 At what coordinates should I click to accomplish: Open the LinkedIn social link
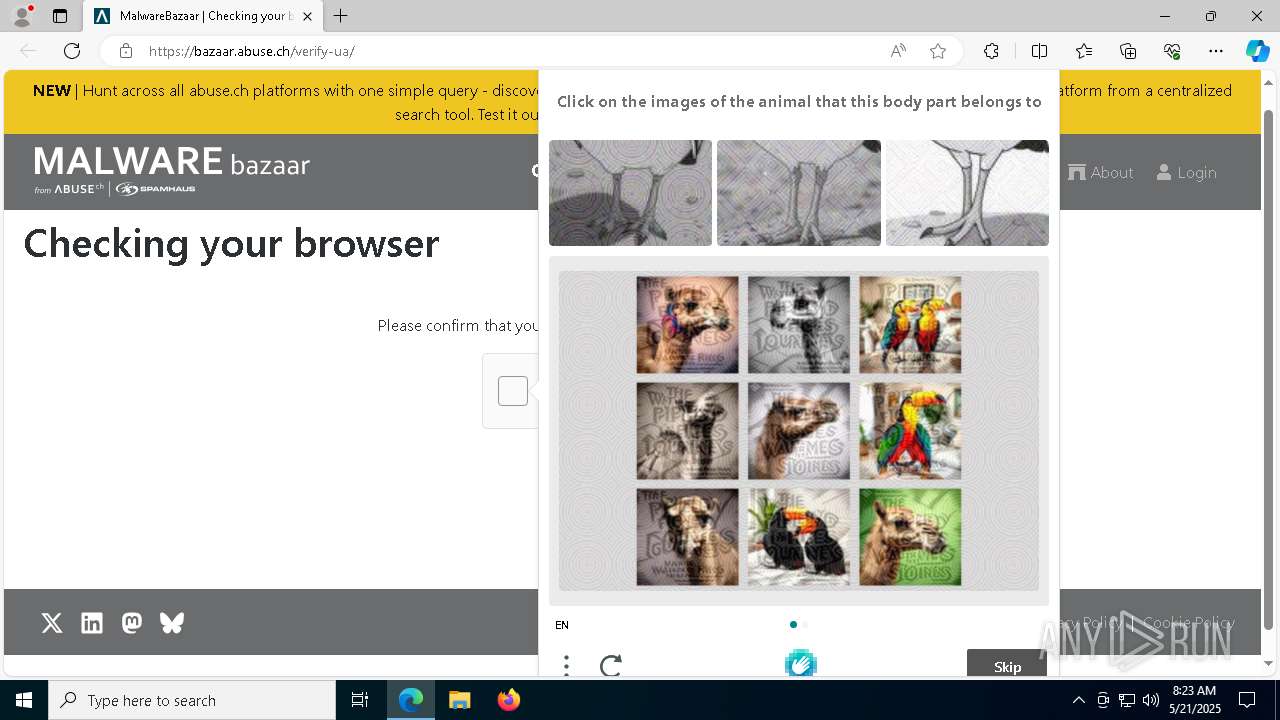click(92, 623)
